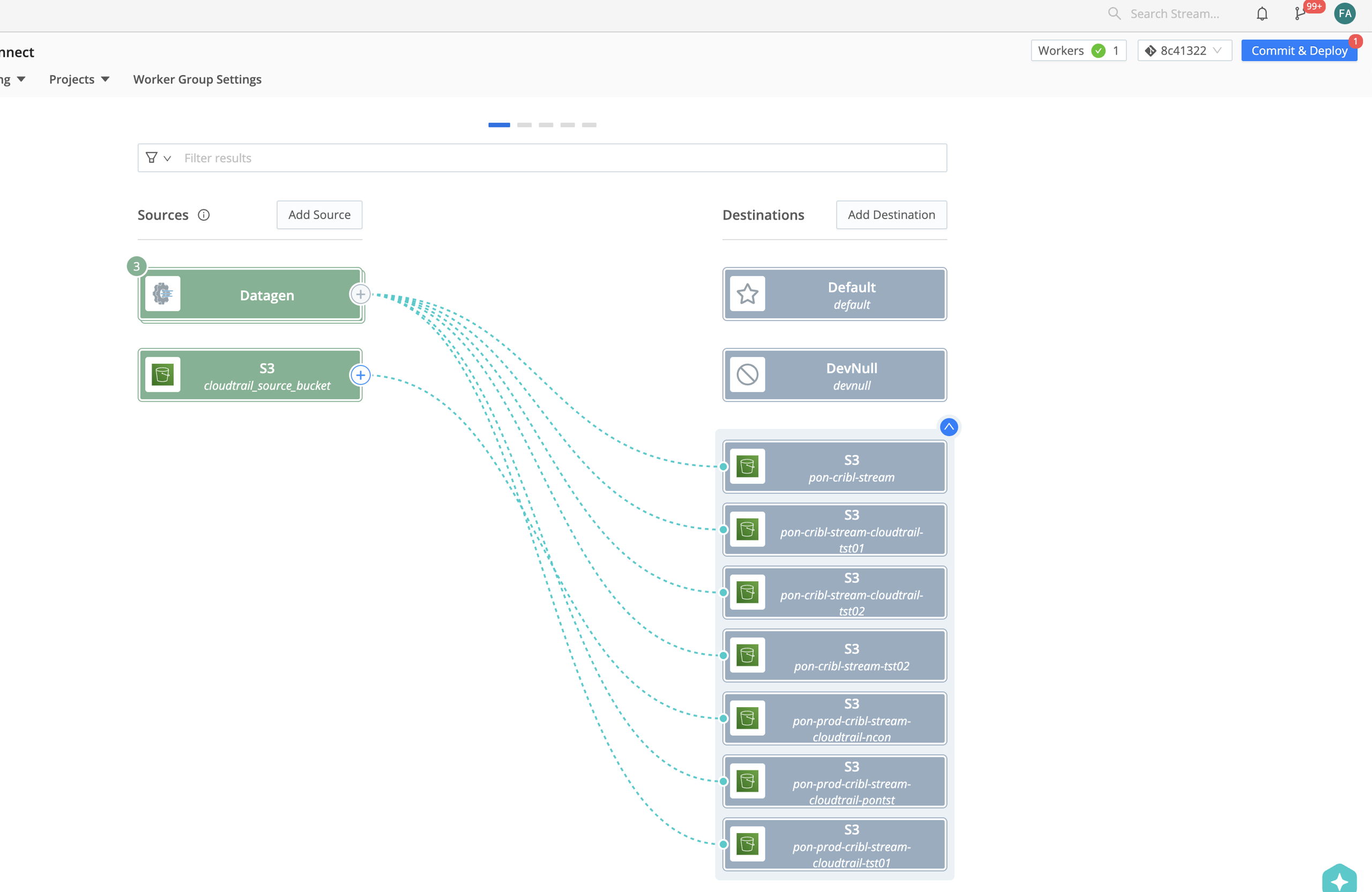Click the Add Destination button
This screenshot has width=1372, height=892.
click(891, 214)
